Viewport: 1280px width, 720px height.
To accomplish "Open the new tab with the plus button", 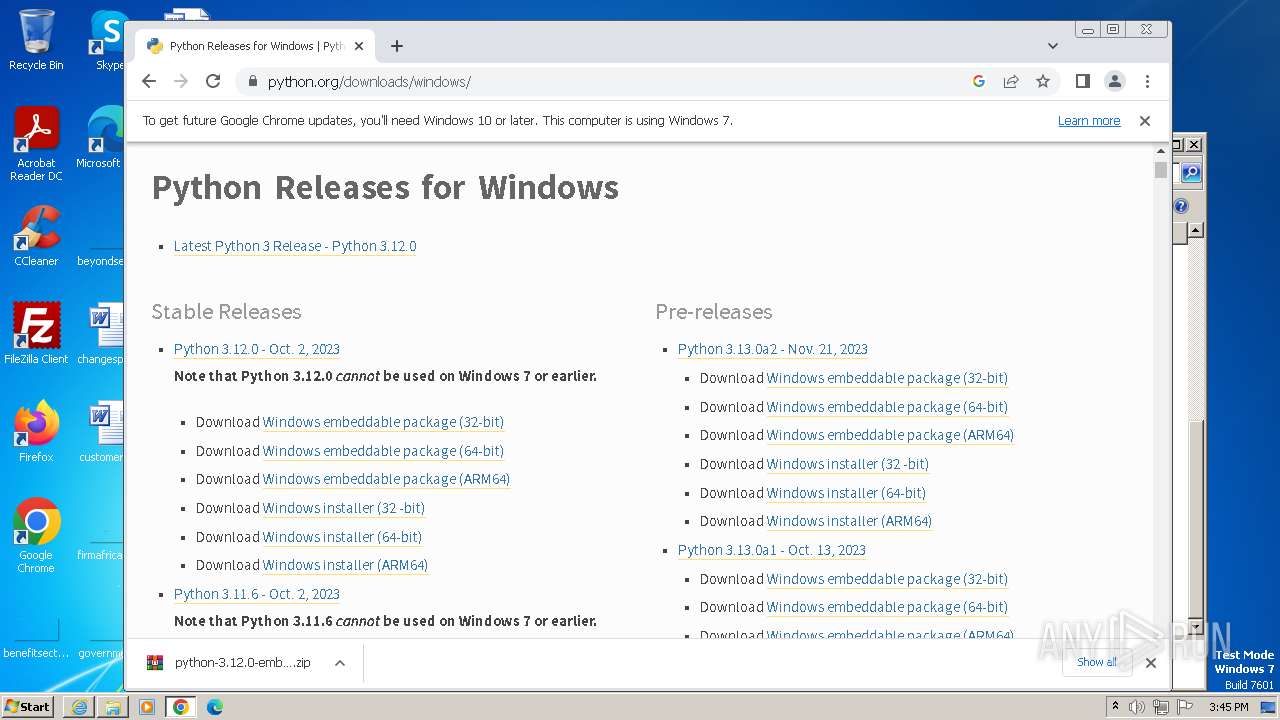I will 397,46.
